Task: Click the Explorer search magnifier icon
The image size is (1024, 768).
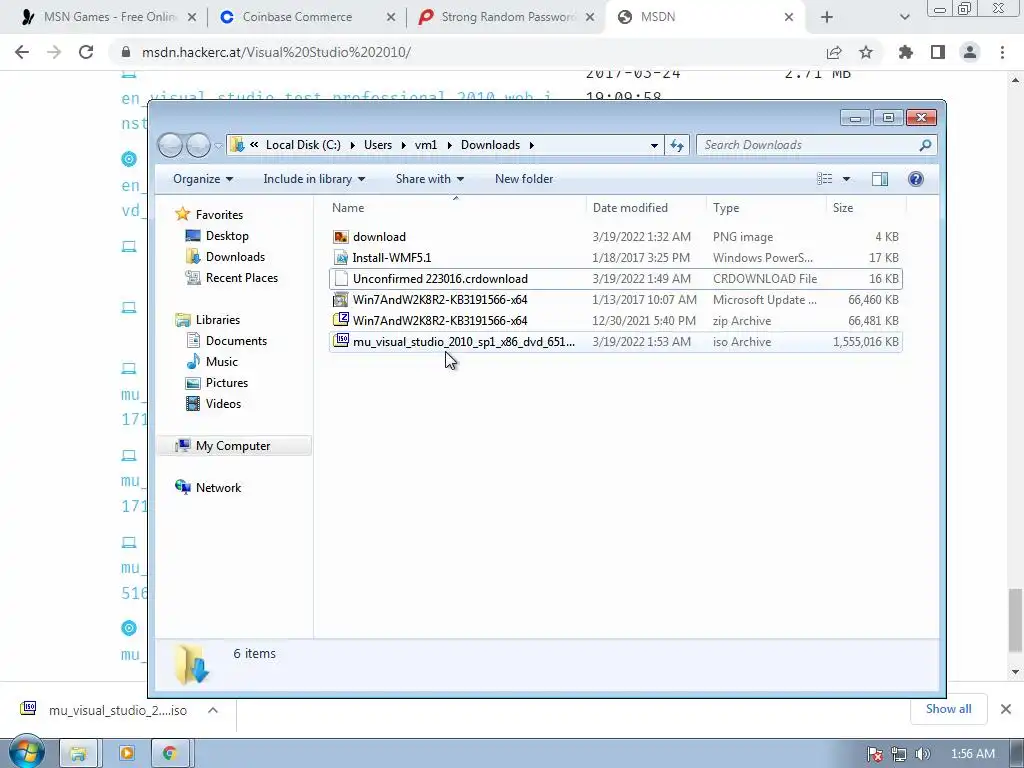Action: point(925,145)
